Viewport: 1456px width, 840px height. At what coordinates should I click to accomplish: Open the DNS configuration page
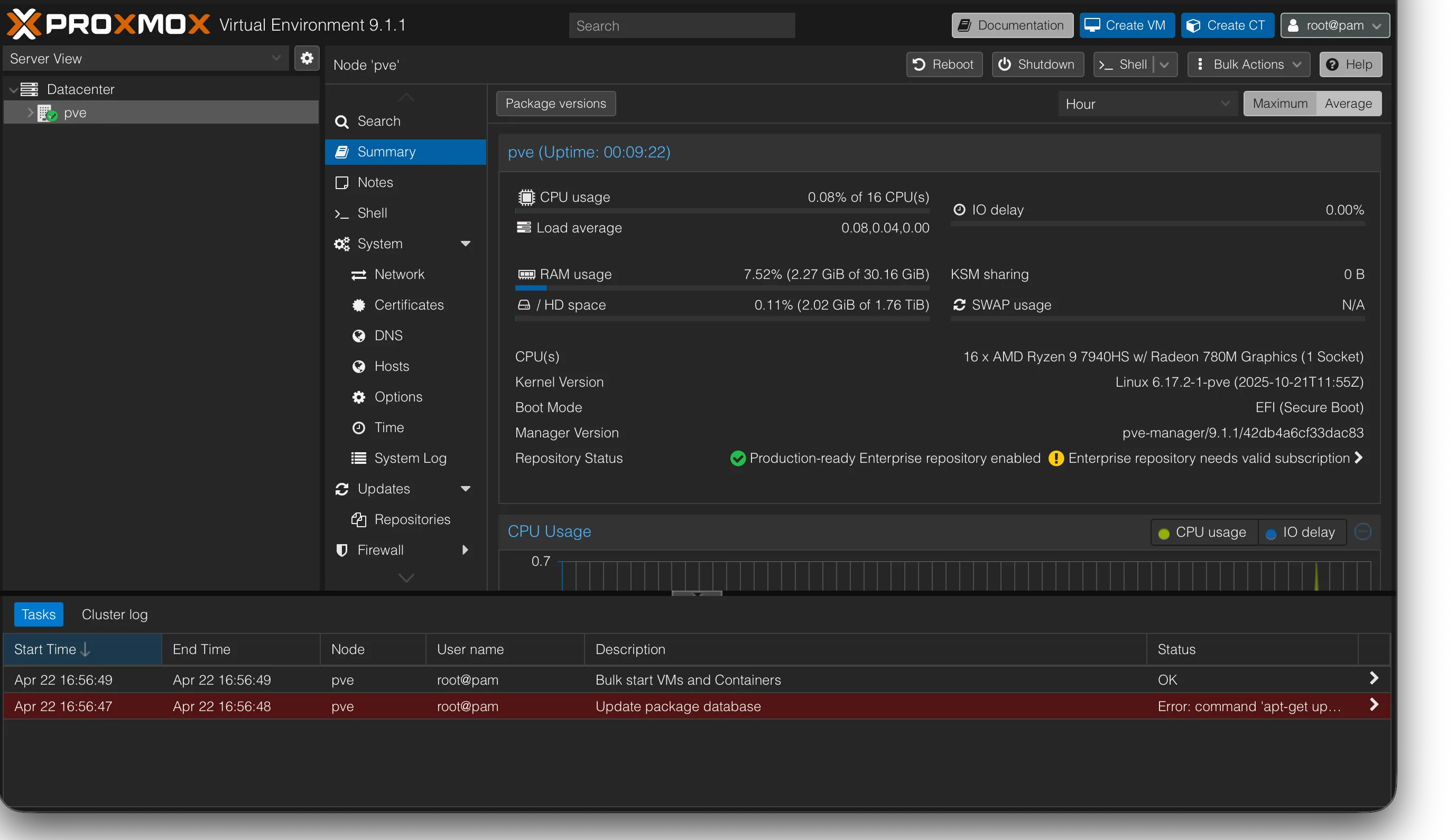pyautogui.click(x=405, y=335)
